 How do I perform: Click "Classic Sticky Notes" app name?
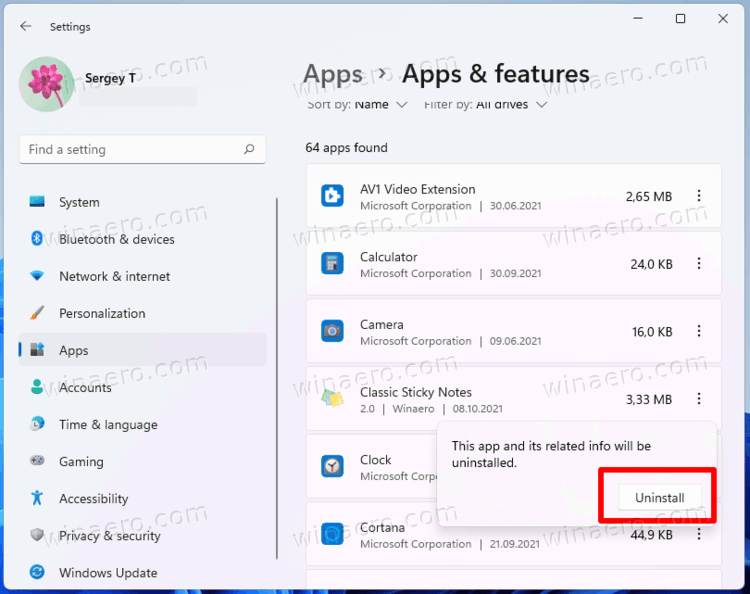416,393
